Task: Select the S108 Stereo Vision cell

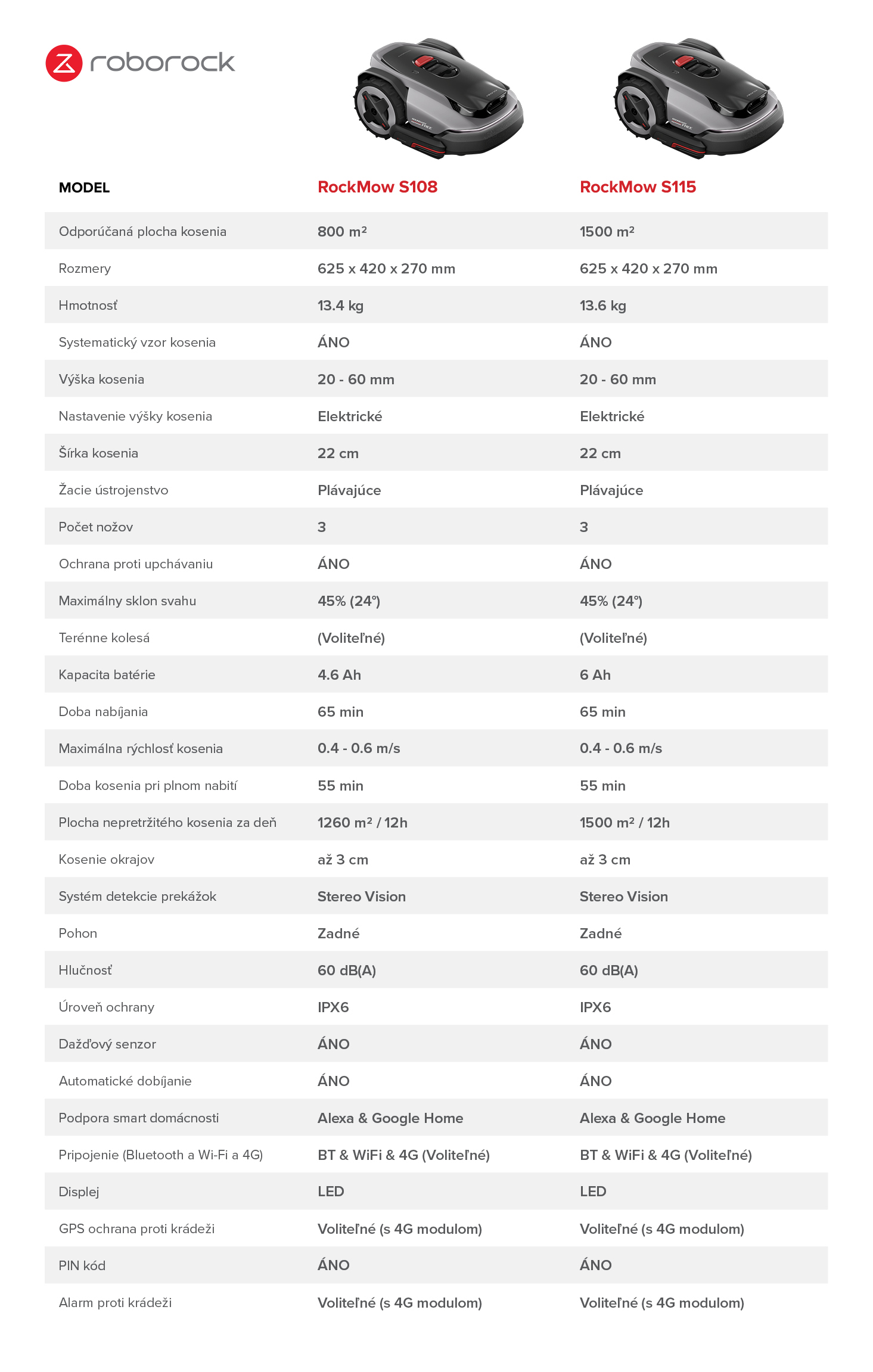Action: pos(361,897)
